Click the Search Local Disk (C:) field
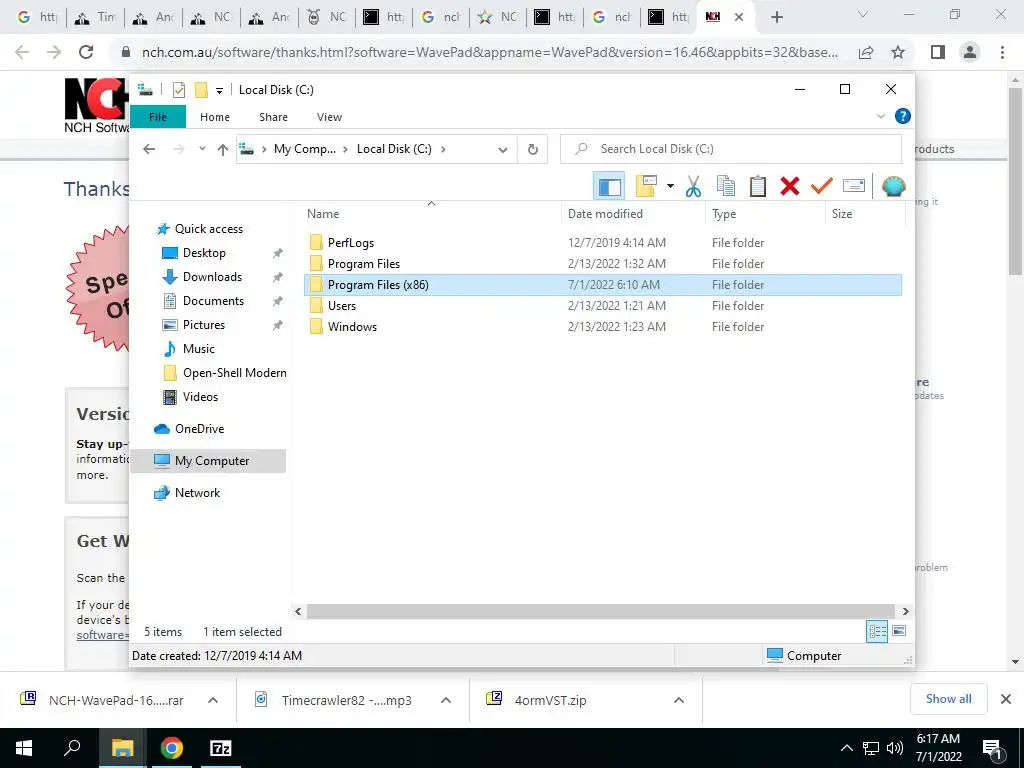 tap(731, 149)
